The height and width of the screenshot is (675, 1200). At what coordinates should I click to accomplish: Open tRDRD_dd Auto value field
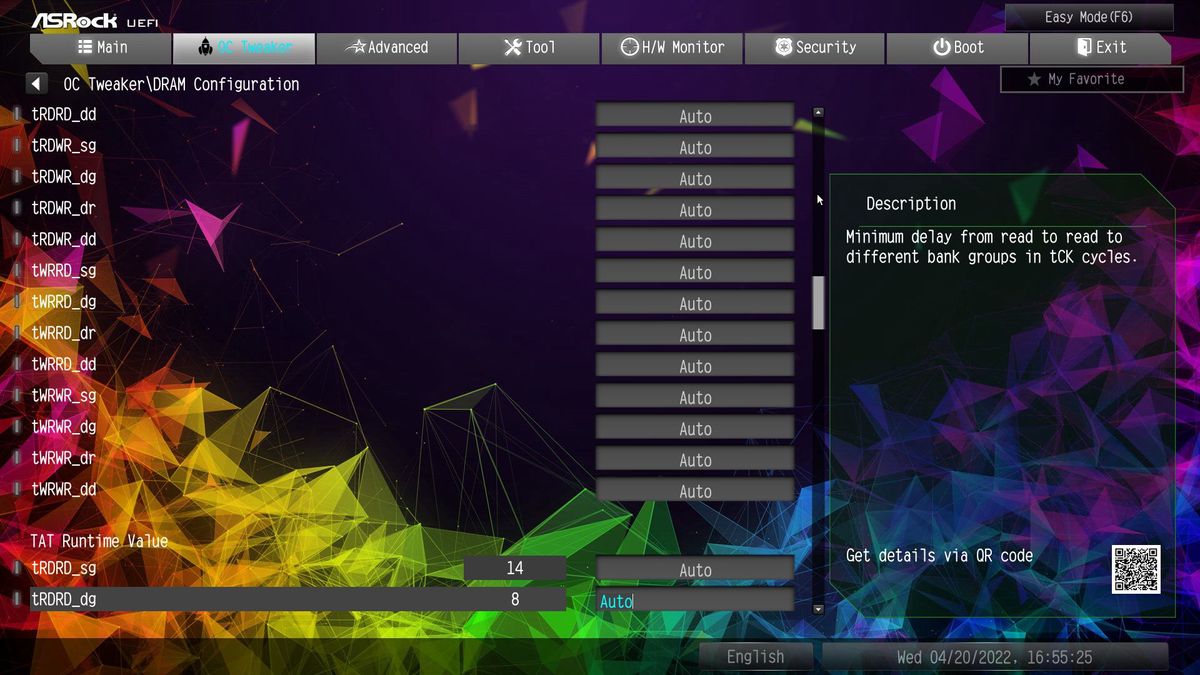click(x=695, y=116)
